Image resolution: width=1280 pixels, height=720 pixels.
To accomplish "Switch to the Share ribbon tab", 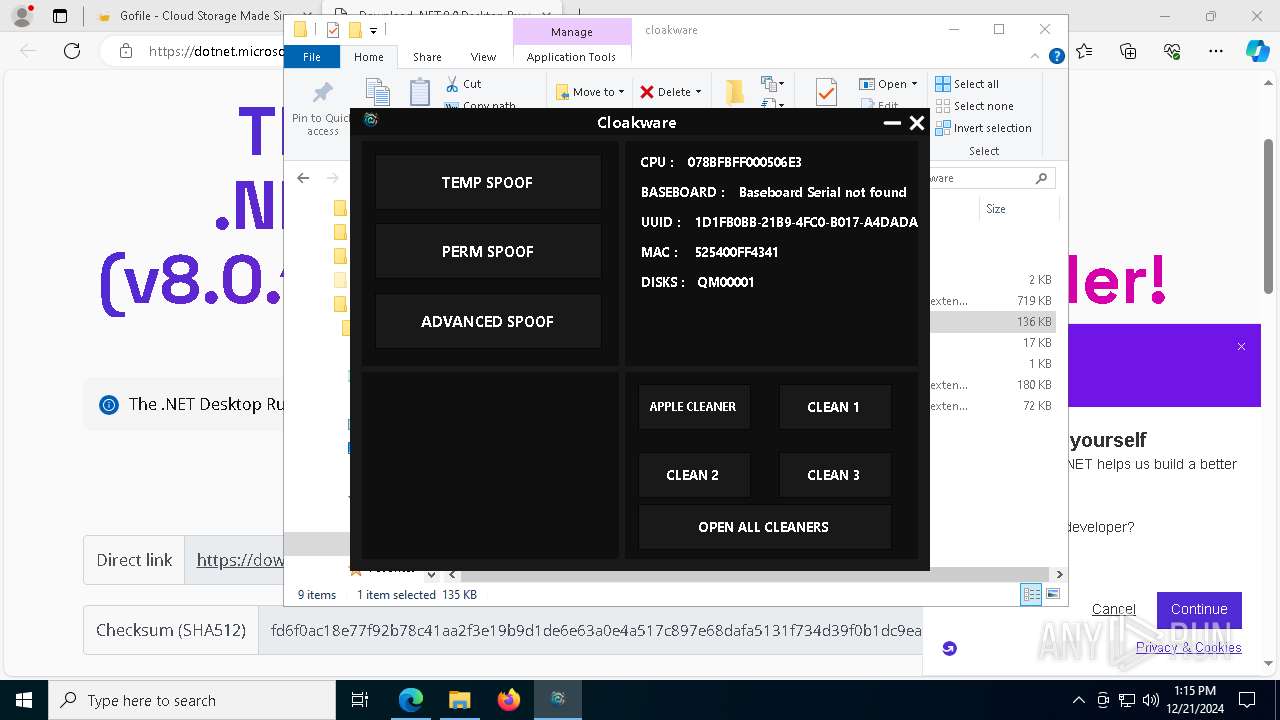I will click(x=427, y=57).
